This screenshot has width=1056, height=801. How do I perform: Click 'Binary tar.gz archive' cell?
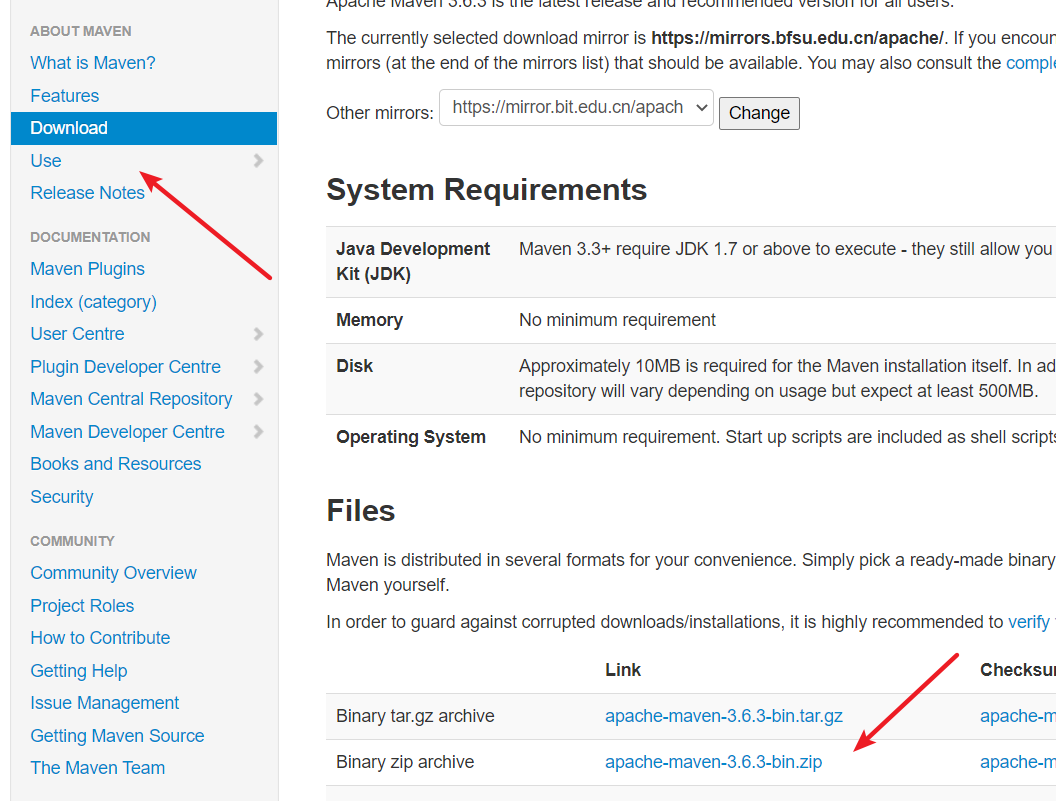pos(415,716)
